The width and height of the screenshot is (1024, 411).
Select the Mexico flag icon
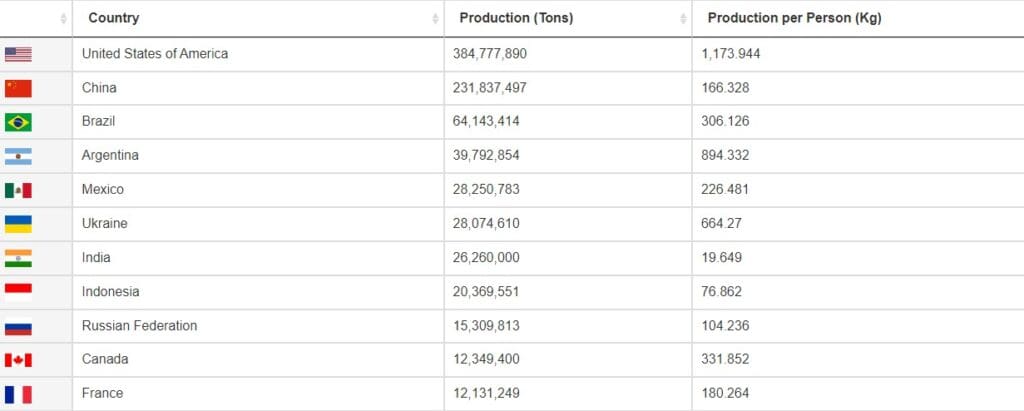coord(18,190)
